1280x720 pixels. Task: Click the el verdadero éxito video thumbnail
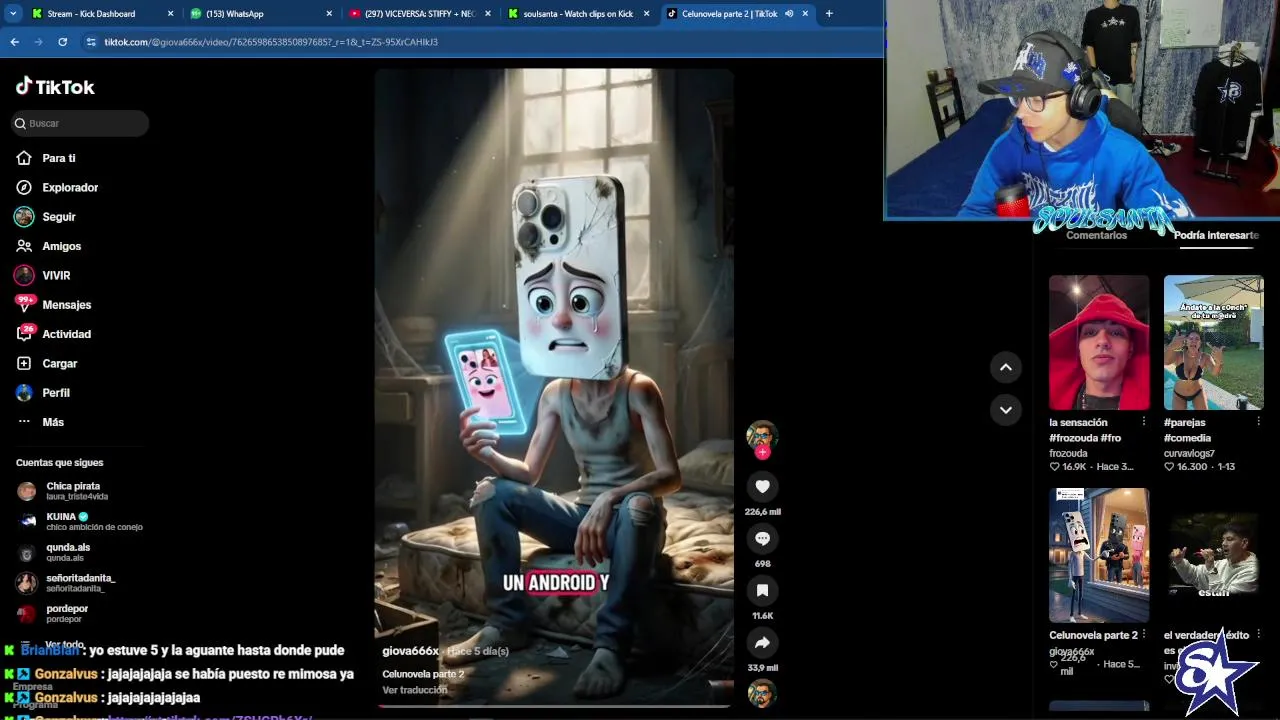1213,555
